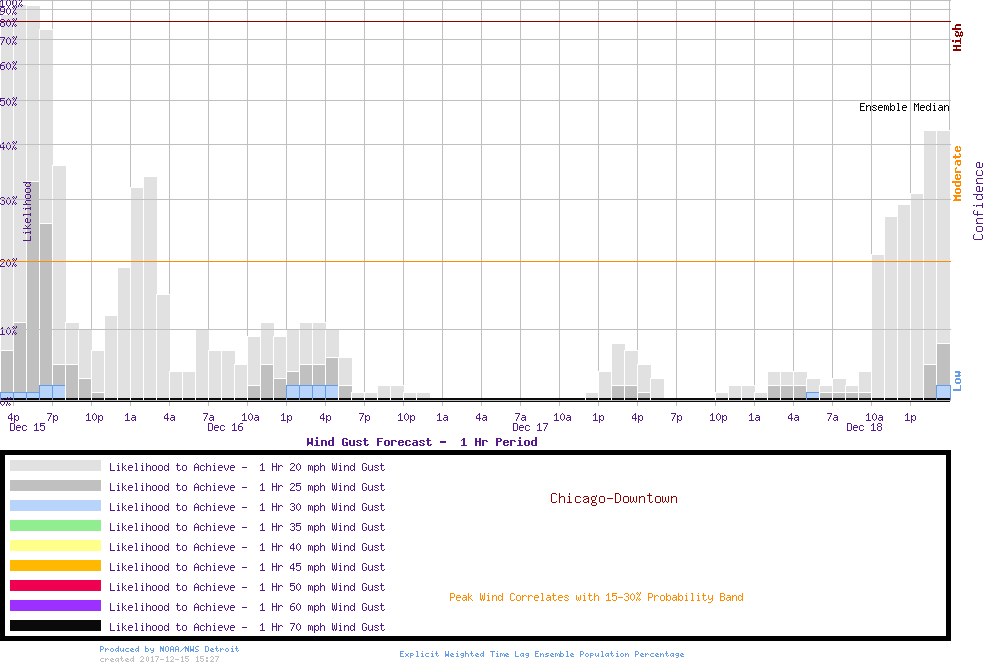The width and height of the screenshot is (1000, 670).
Task: Click the High confidence axis label
Action: point(957,38)
